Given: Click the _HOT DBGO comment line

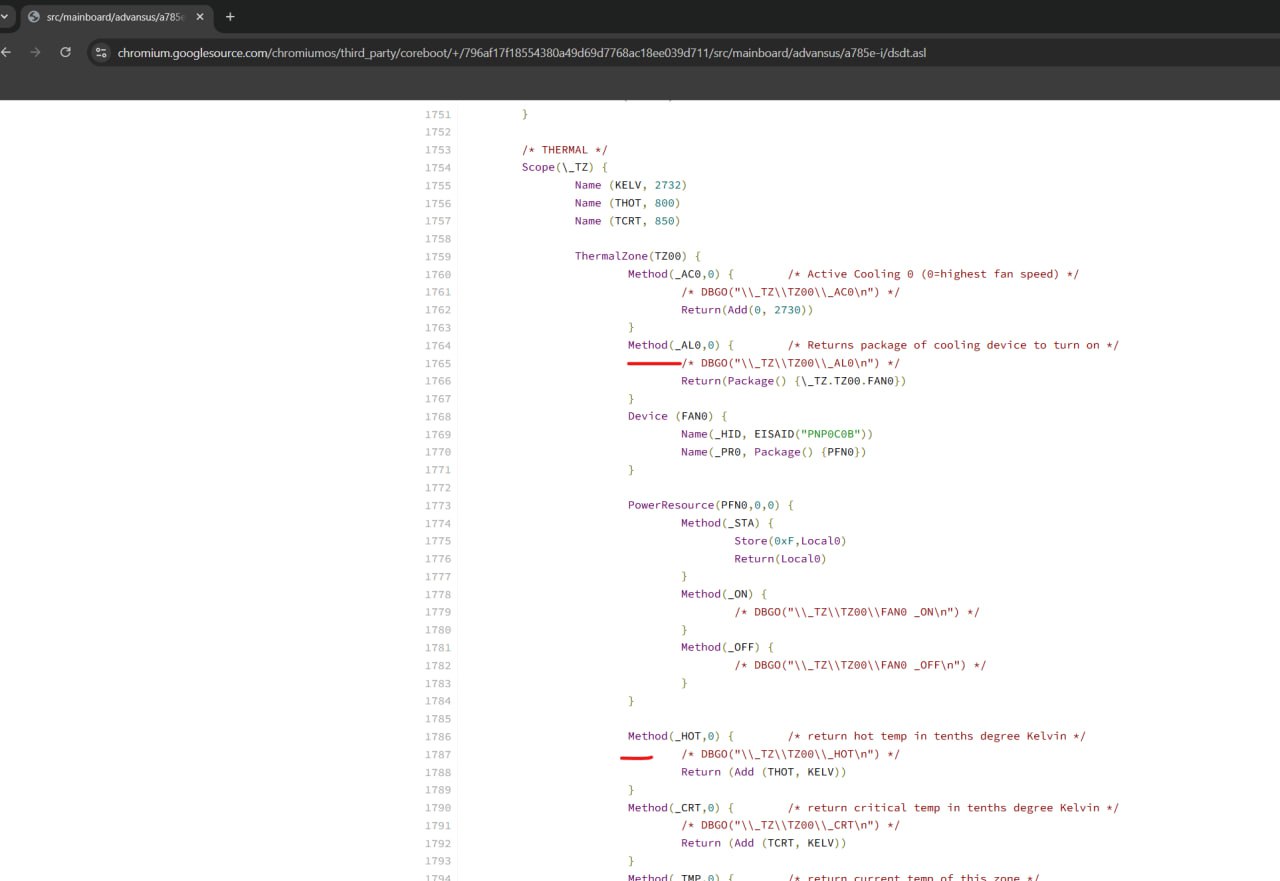Looking at the screenshot, I should pyautogui.click(x=791, y=754).
